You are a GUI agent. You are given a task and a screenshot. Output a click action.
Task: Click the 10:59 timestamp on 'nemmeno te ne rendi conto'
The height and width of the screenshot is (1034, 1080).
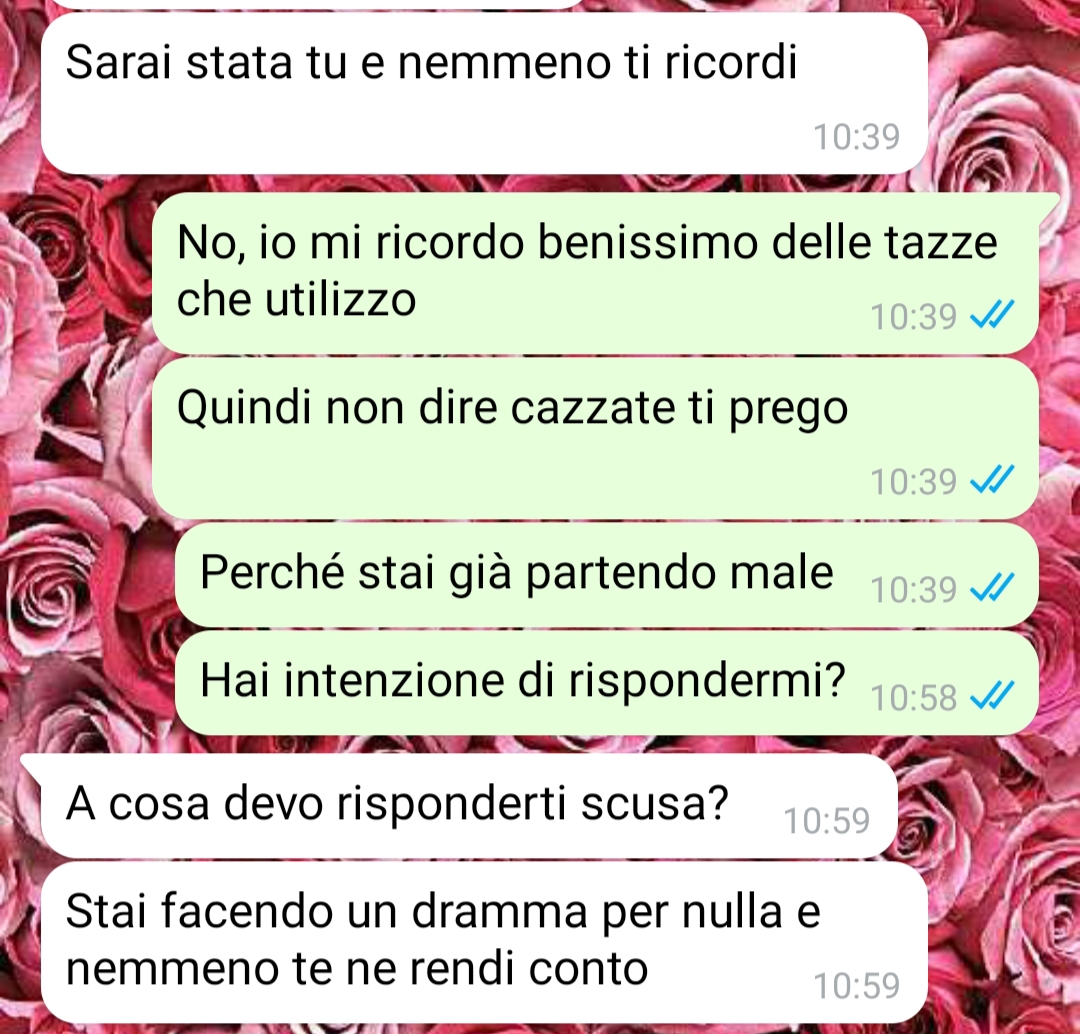[x=857, y=985]
